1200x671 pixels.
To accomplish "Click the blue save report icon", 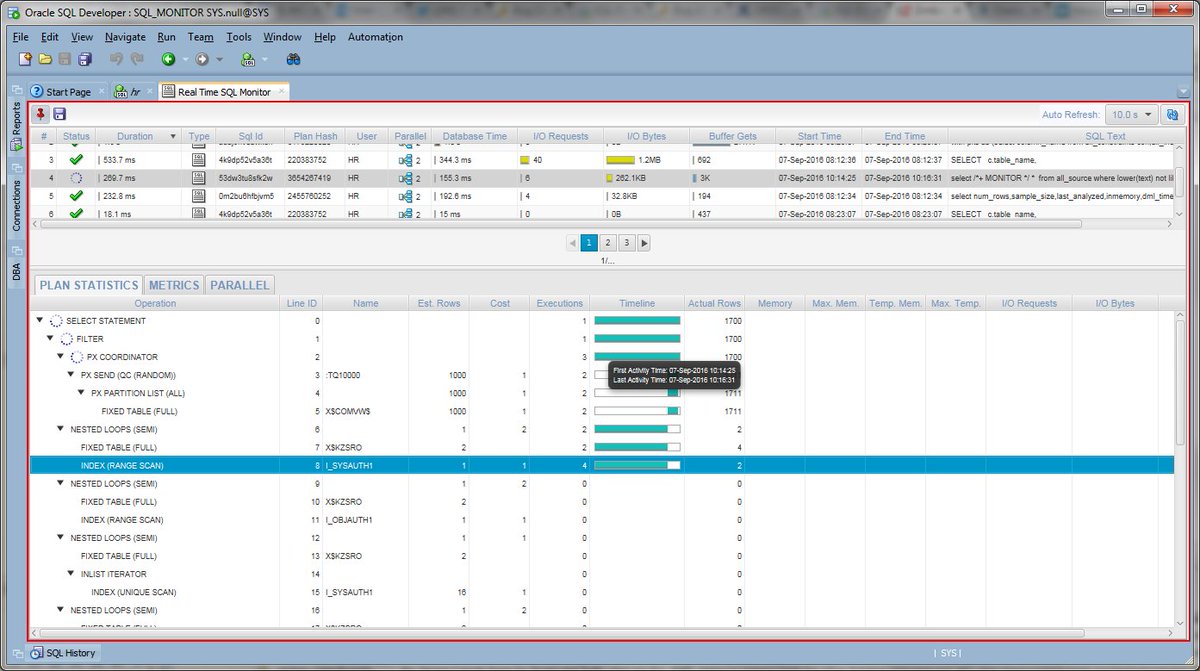I will (x=59, y=115).
